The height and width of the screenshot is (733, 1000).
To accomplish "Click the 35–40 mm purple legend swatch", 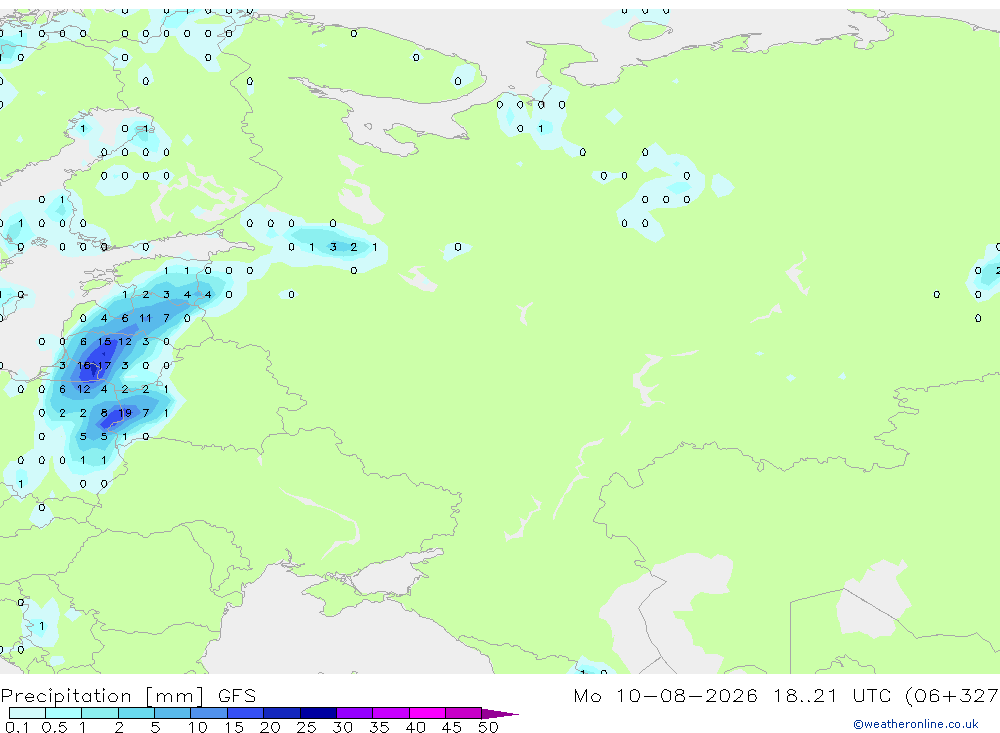I will (391, 713).
